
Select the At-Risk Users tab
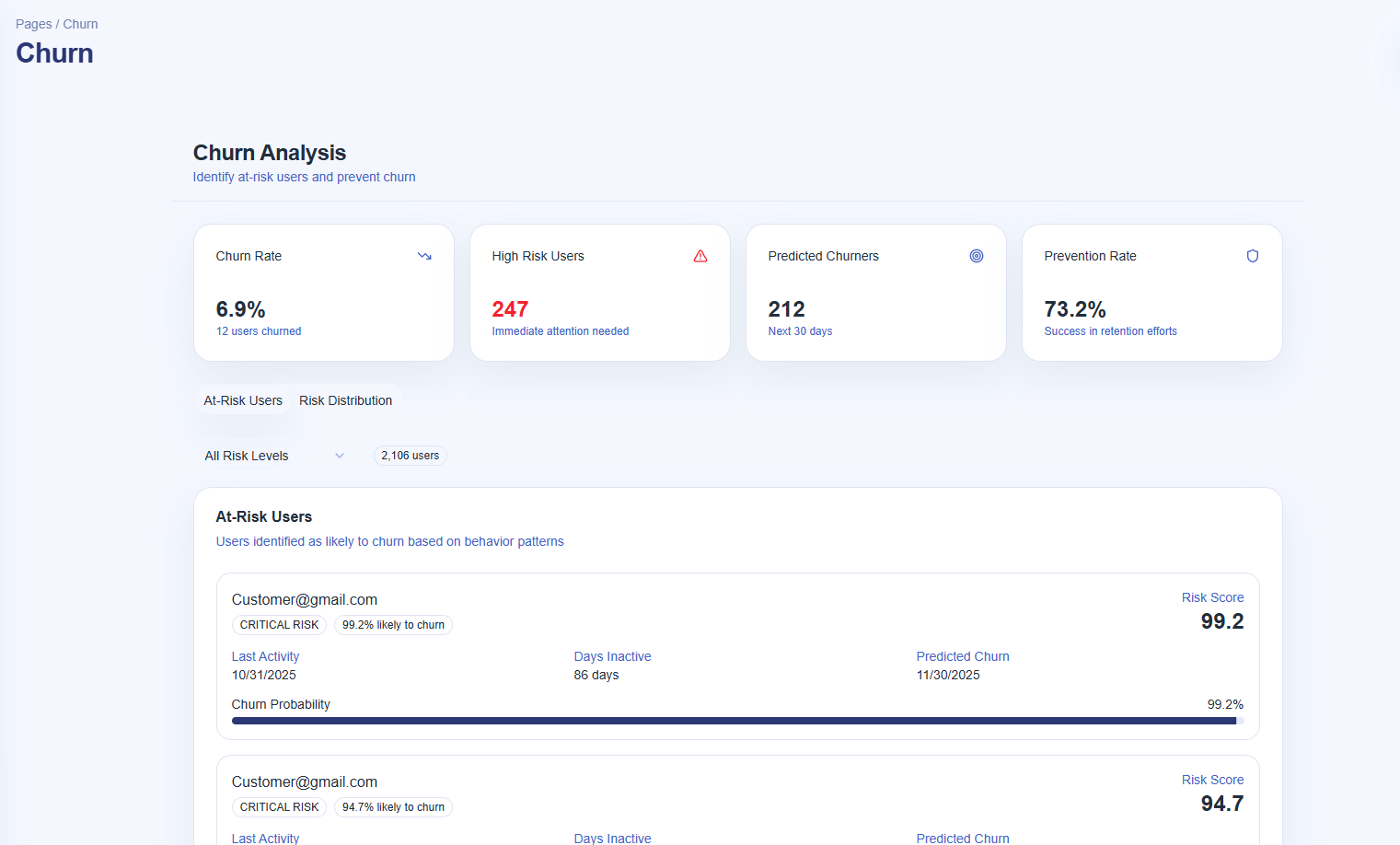(243, 400)
